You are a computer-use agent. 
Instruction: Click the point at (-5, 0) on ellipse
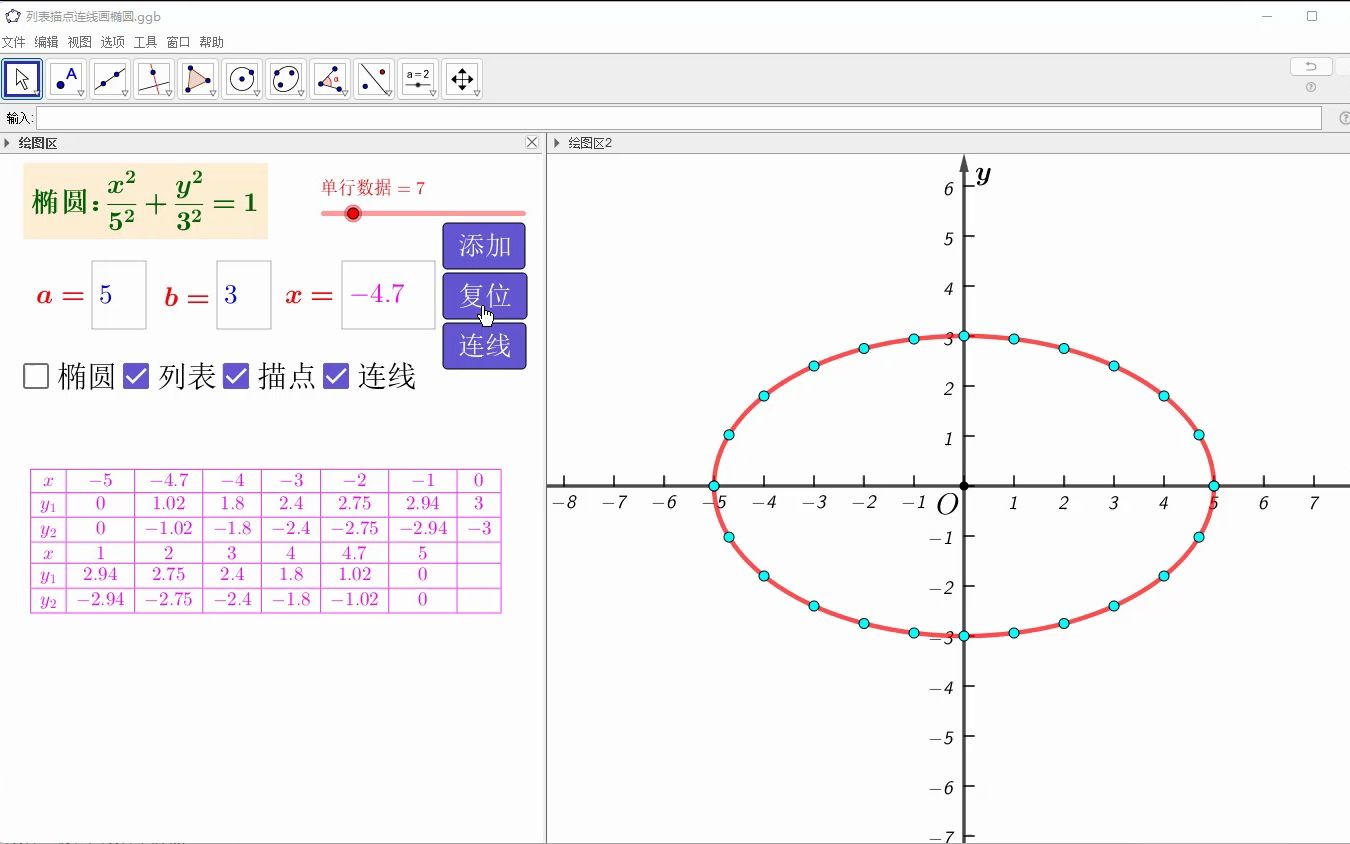point(713,486)
